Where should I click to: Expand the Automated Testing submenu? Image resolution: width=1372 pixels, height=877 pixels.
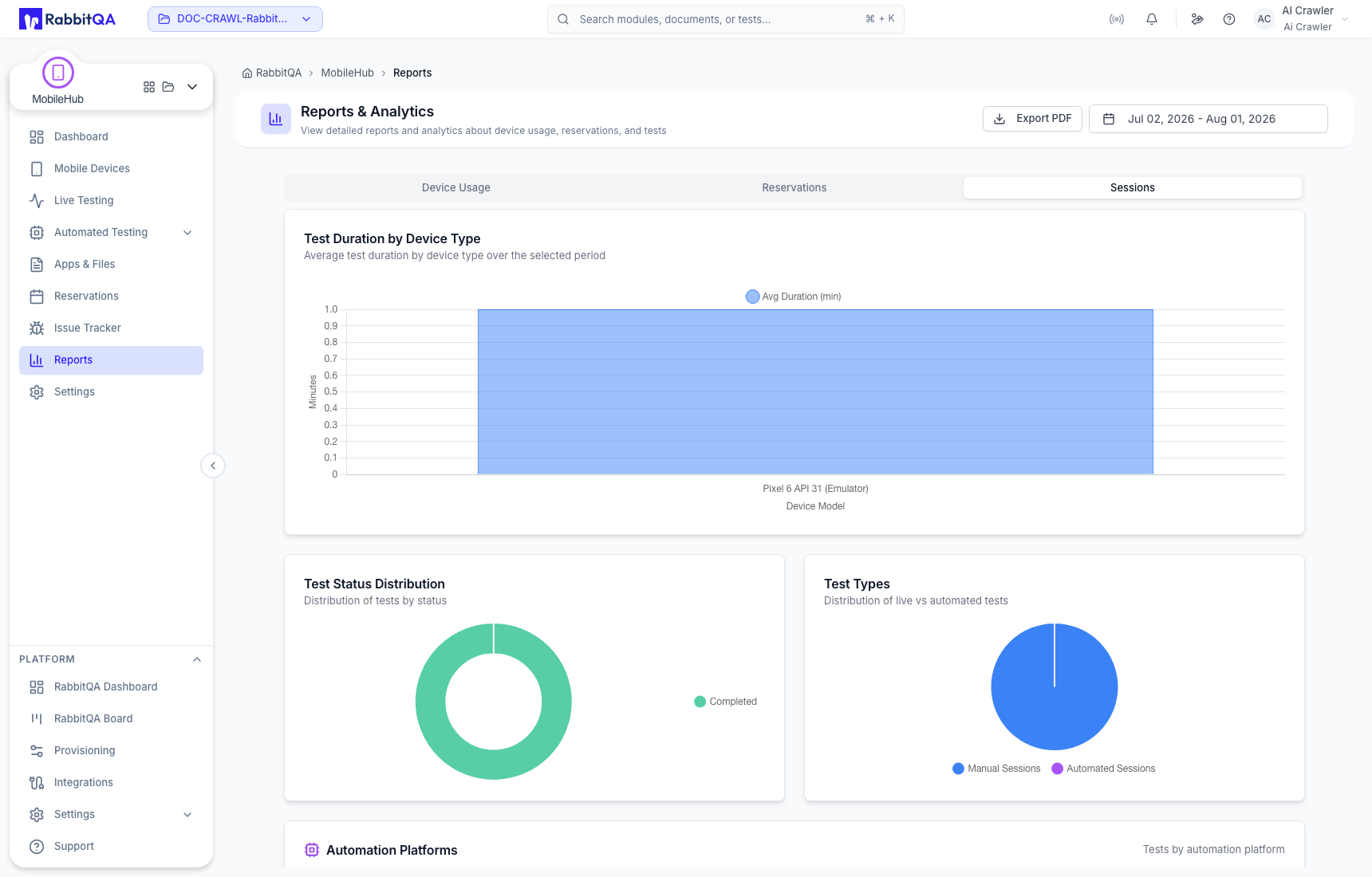pyautogui.click(x=187, y=233)
